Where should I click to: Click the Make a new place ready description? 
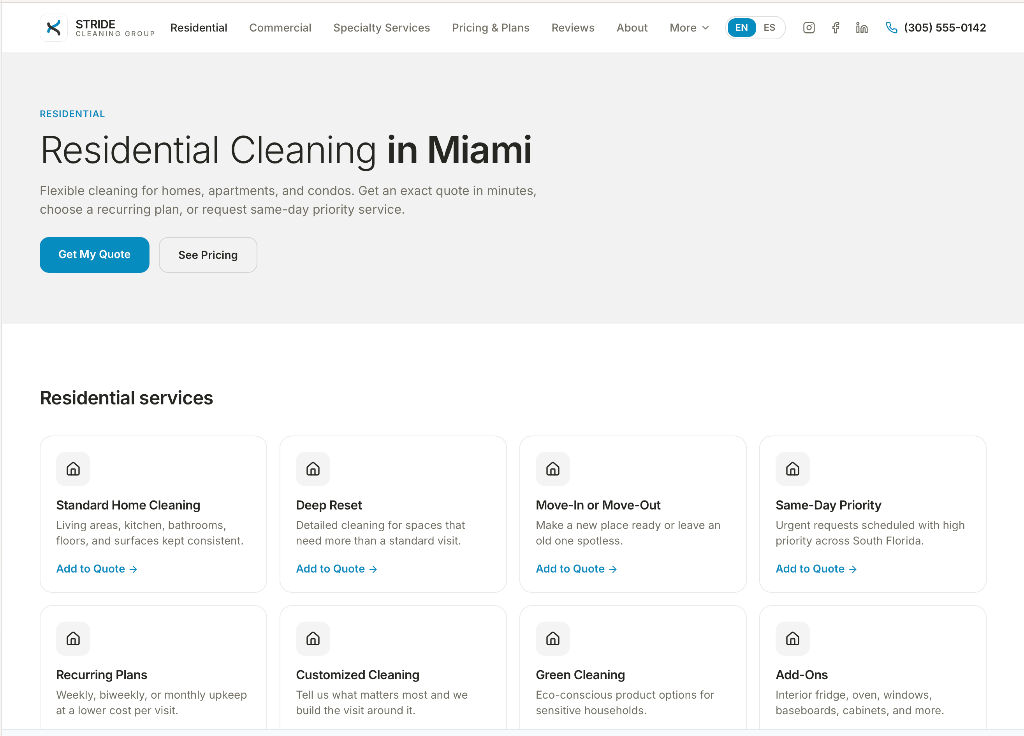pos(628,533)
